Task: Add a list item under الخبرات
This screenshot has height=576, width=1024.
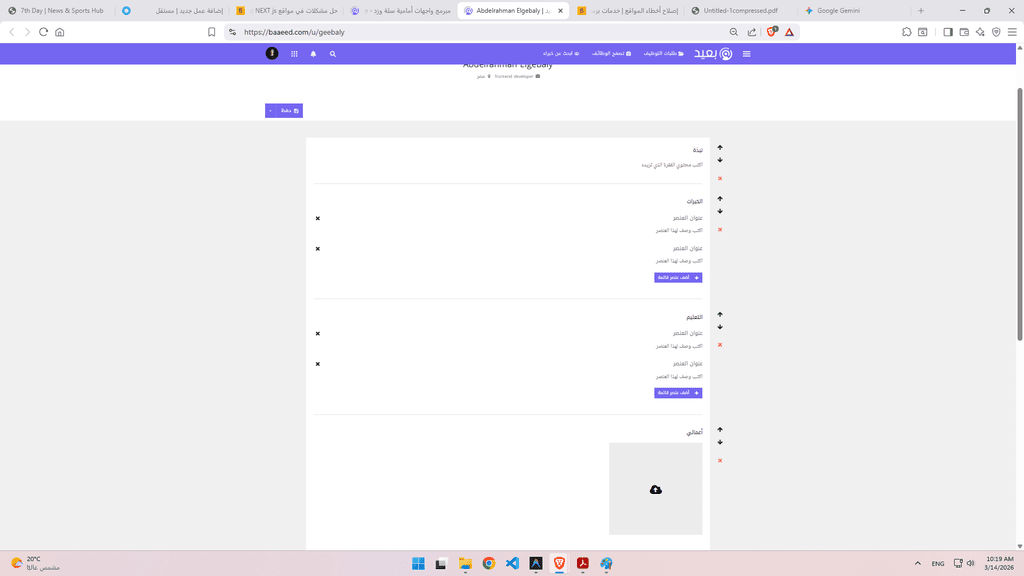Action: point(678,278)
